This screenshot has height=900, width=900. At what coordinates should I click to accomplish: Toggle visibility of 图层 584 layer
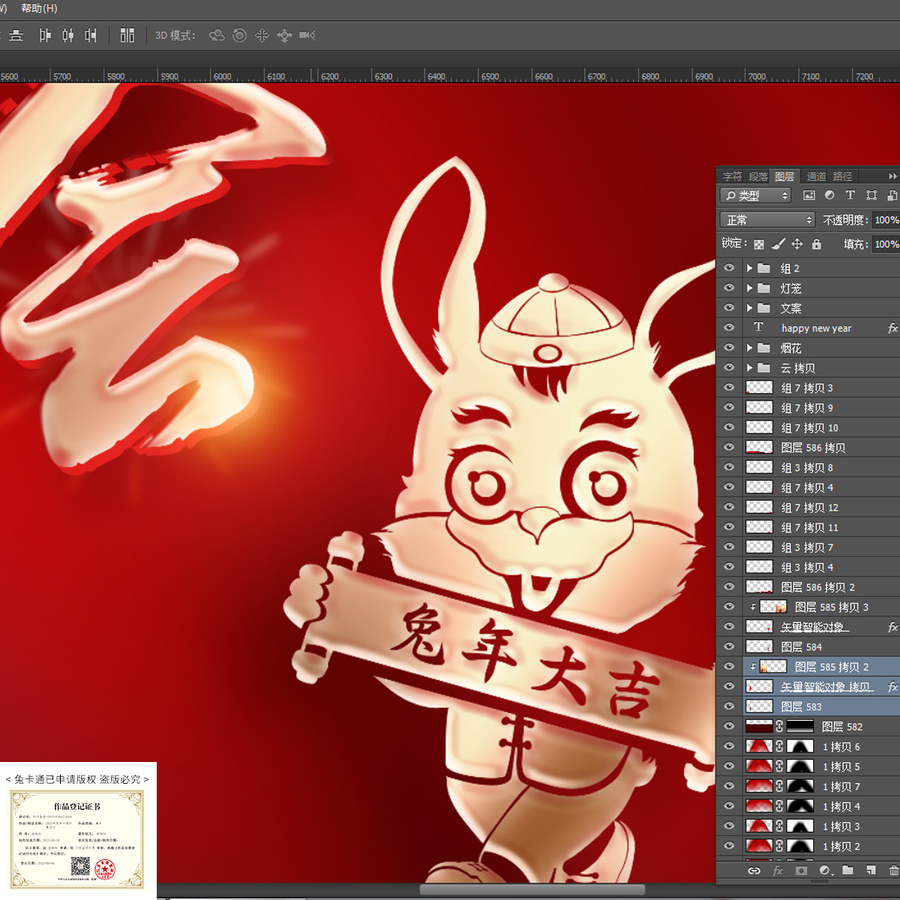pyautogui.click(x=729, y=647)
